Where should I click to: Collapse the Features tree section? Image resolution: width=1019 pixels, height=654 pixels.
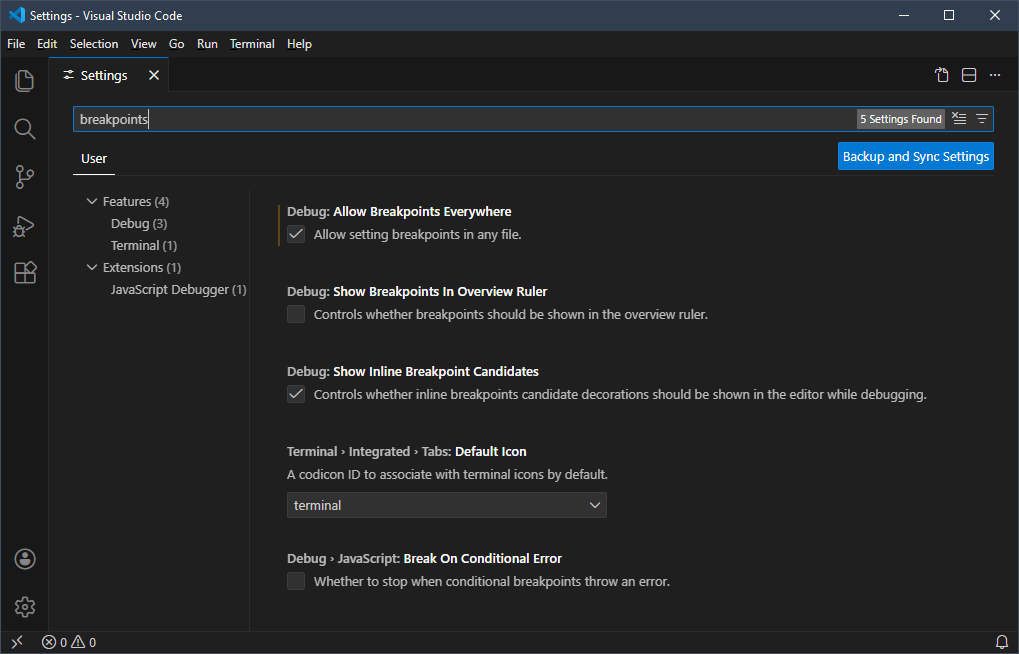point(93,201)
